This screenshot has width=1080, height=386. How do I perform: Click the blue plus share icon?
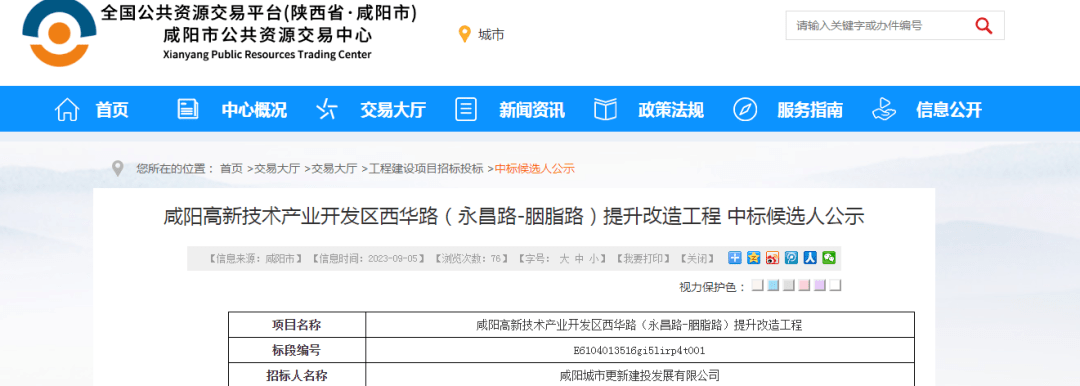(x=735, y=258)
